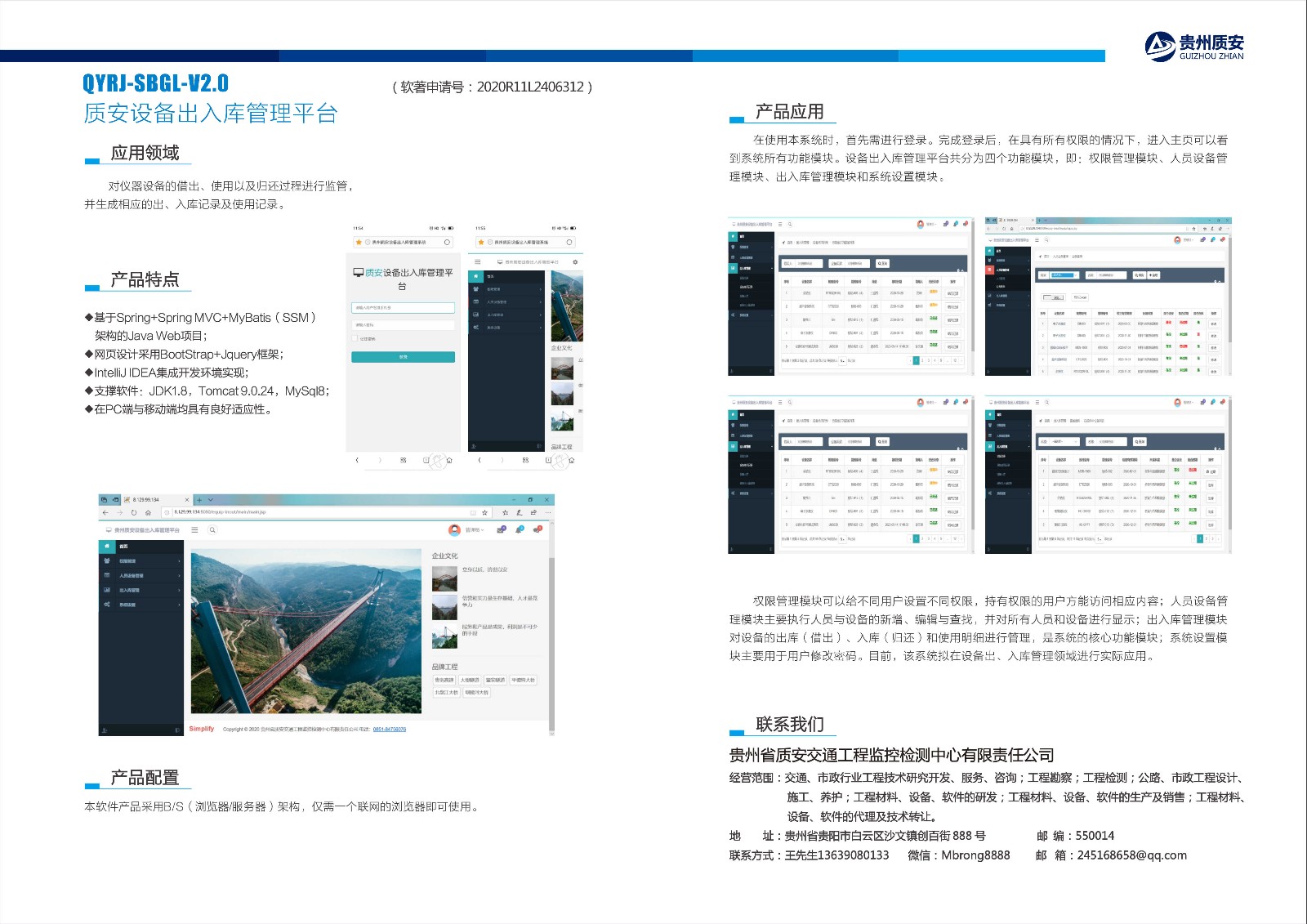Select page 1 in the top-left small application screenshot pagination
Image resolution: width=1307 pixels, height=924 pixels.
click(916, 360)
